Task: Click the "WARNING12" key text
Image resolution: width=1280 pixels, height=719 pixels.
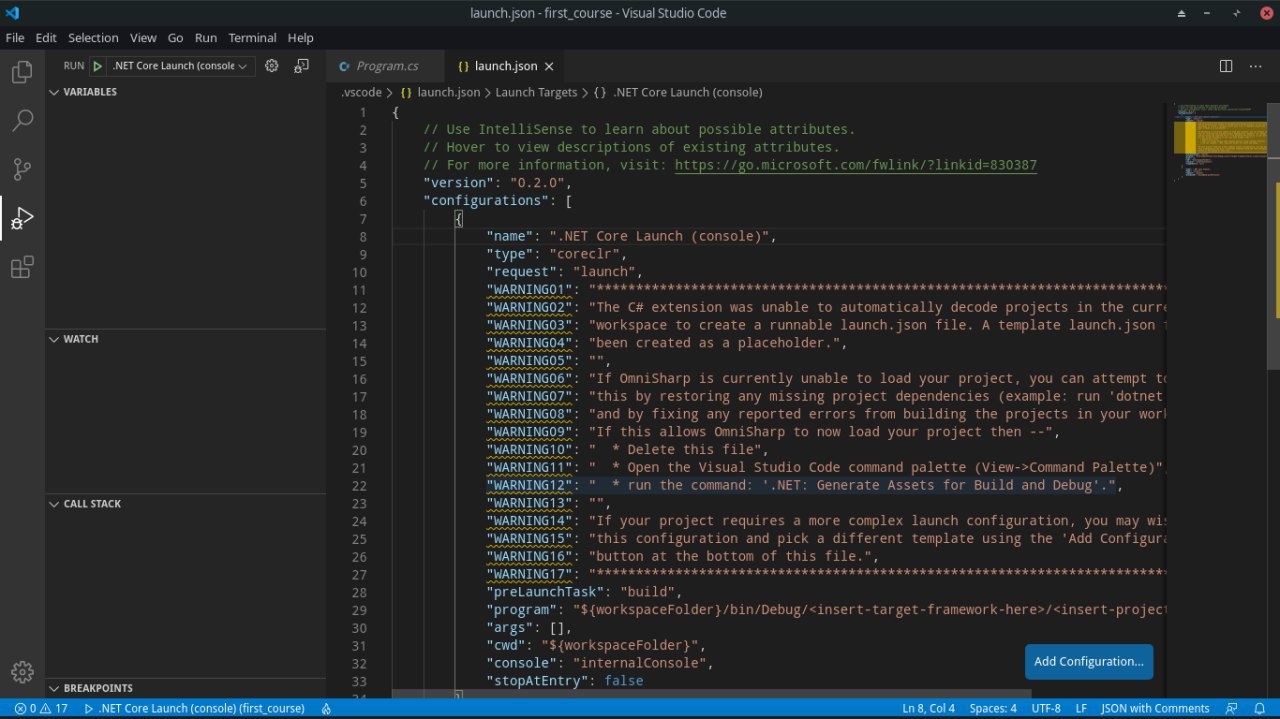Action: coord(529,485)
